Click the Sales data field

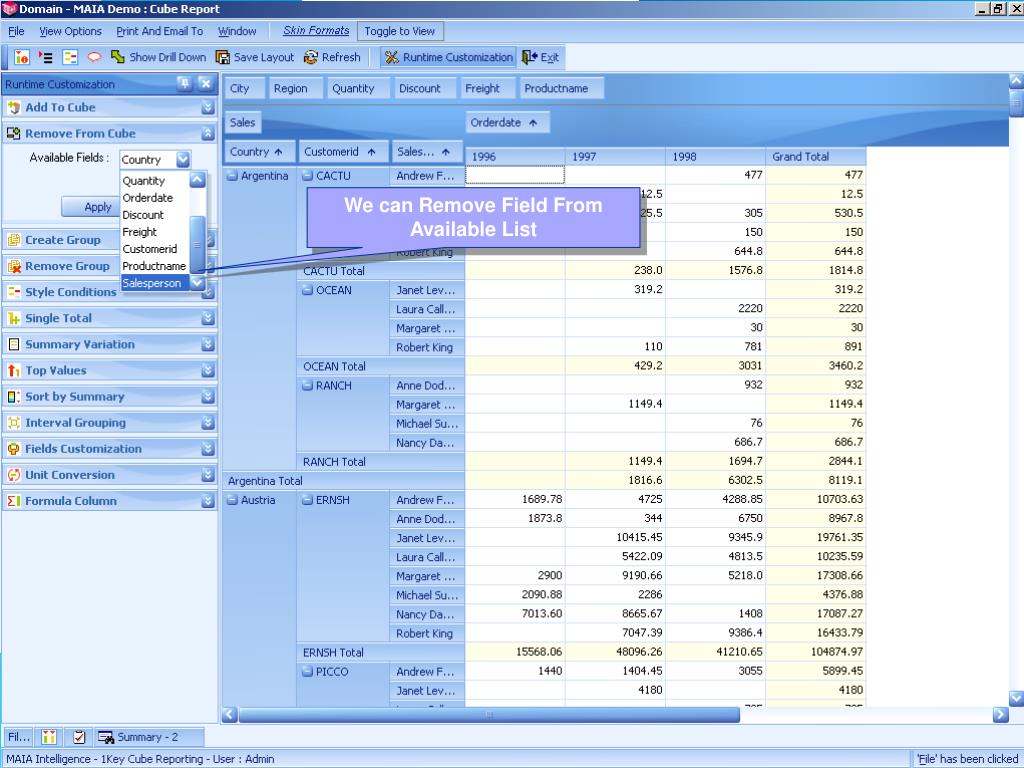coord(242,122)
